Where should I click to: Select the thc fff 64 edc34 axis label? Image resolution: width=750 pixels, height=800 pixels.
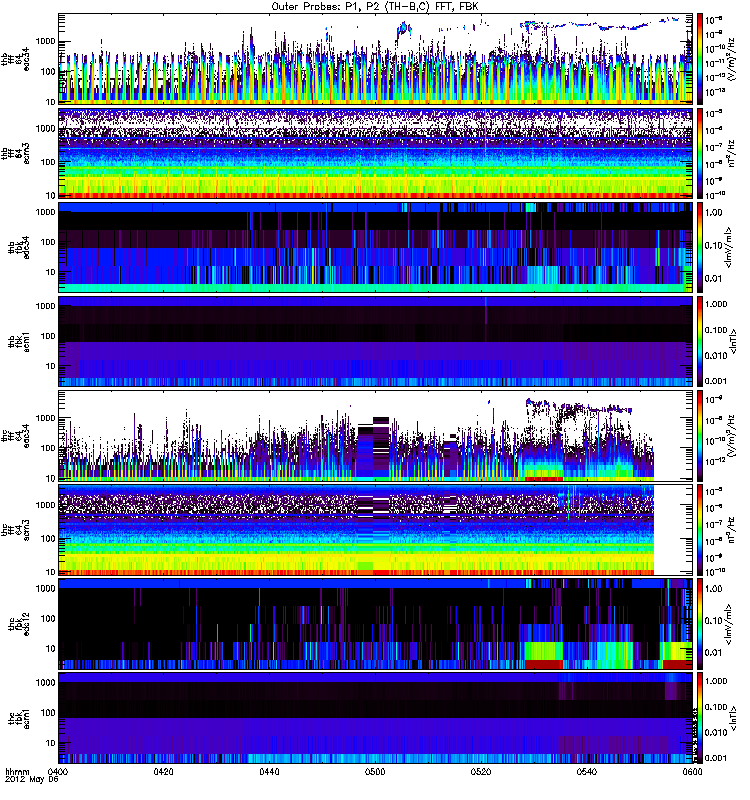[x=15, y=436]
